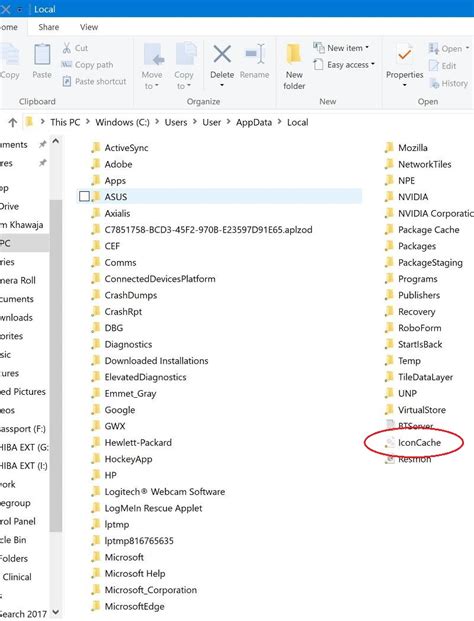Click the navigation pane scrollbar thumb

click(56, 365)
